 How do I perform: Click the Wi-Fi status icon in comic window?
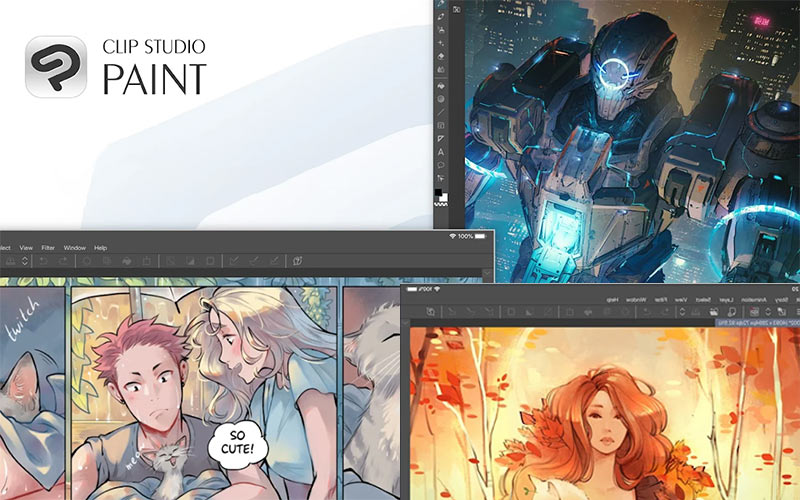[452, 236]
